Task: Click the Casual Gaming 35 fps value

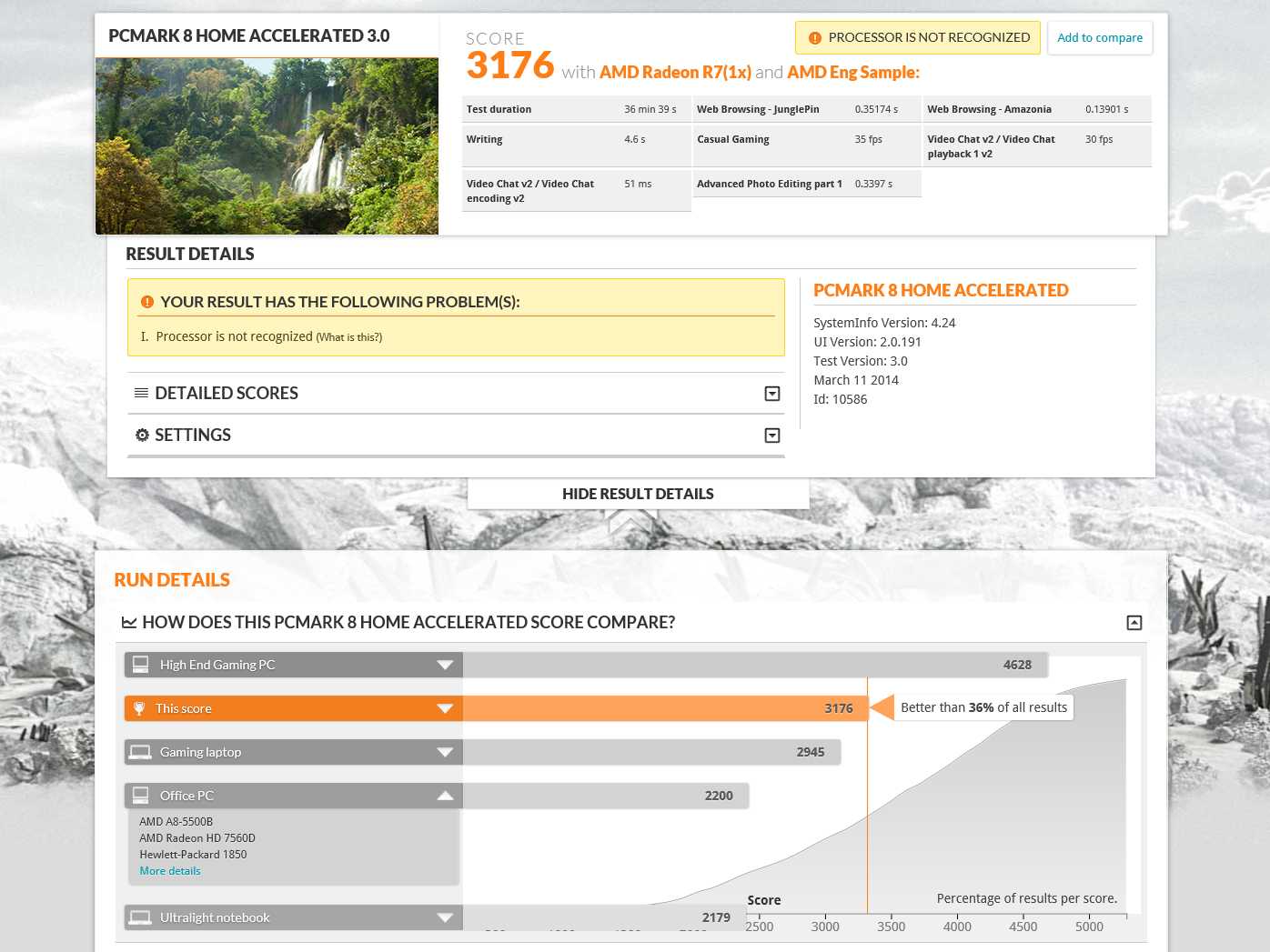Action: (x=869, y=139)
